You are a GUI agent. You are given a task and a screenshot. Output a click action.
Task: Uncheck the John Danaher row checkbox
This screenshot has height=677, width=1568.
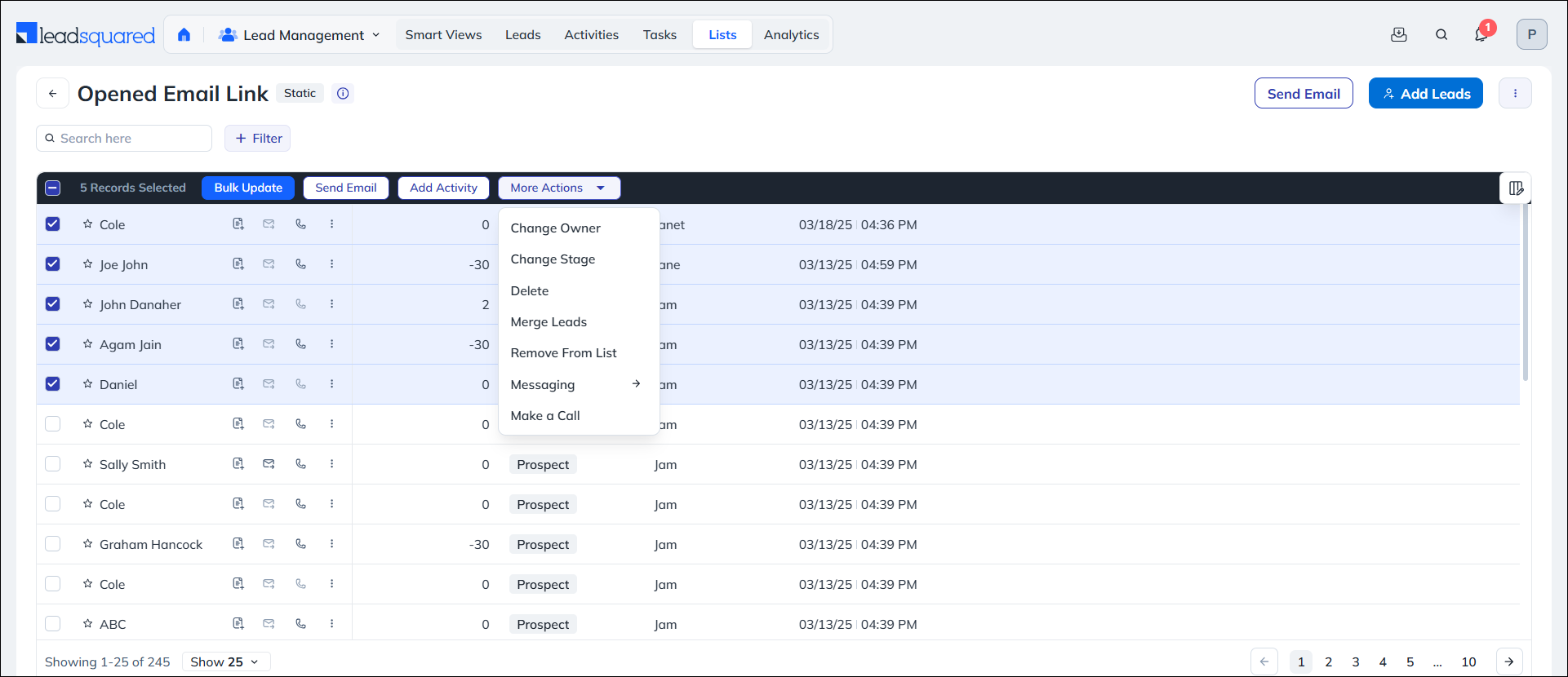pos(53,304)
